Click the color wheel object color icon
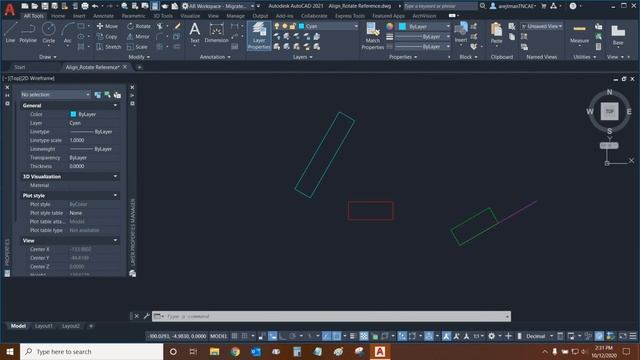The width and height of the screenshot is (640, 360). pyautogui.click(x=390, y=27)
